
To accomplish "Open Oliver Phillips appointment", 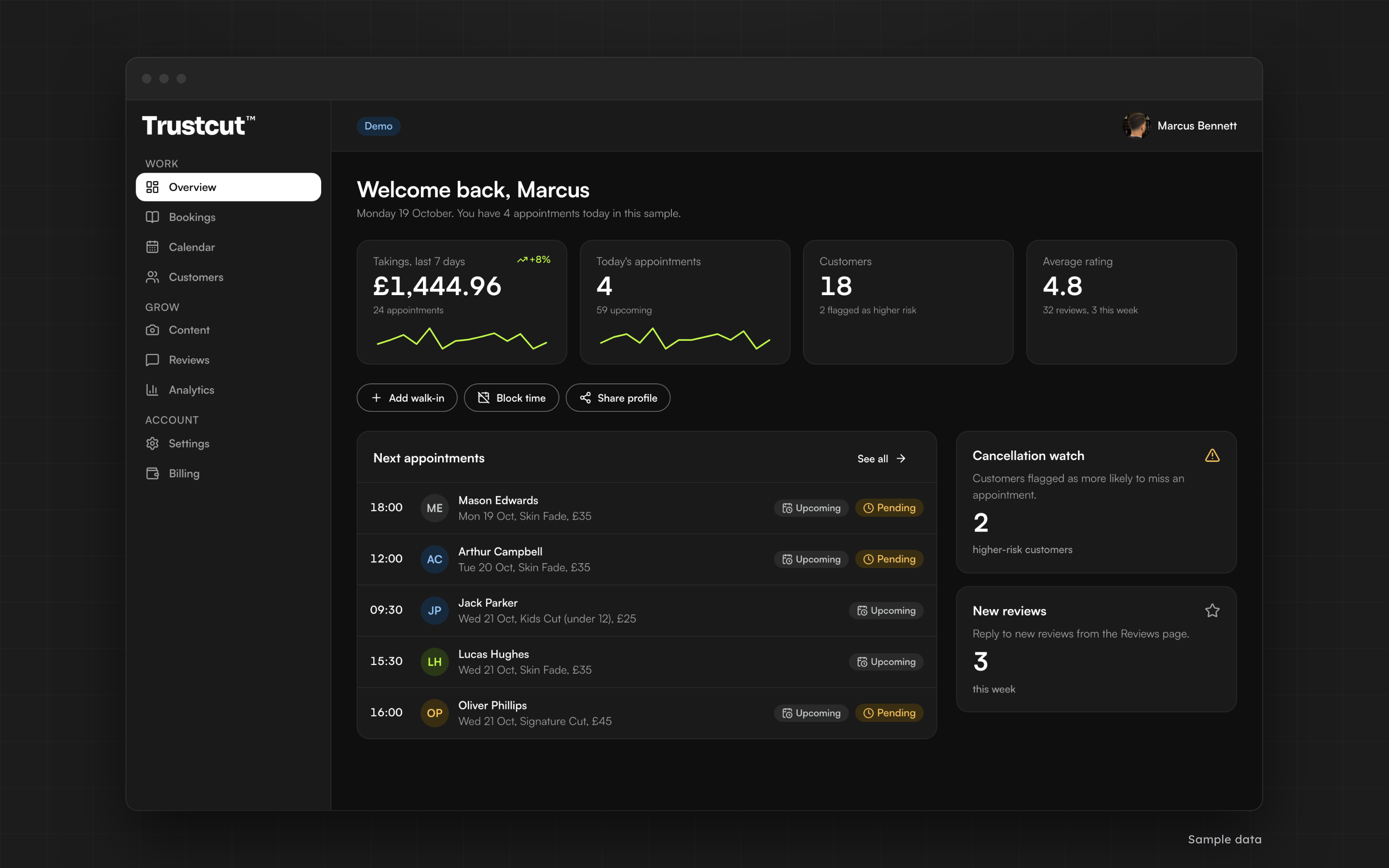I will (647, 713).
